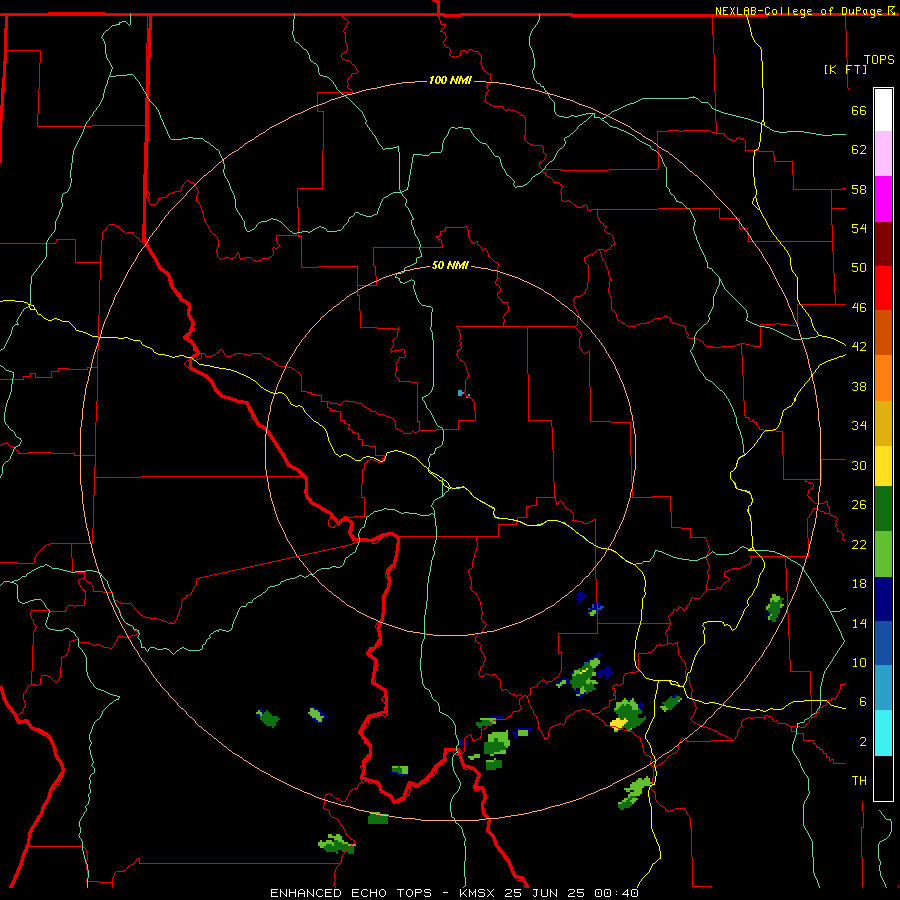Click the legend value "50"
The image size is (900, 900).
pyautogui.click(x=859, y=268)
